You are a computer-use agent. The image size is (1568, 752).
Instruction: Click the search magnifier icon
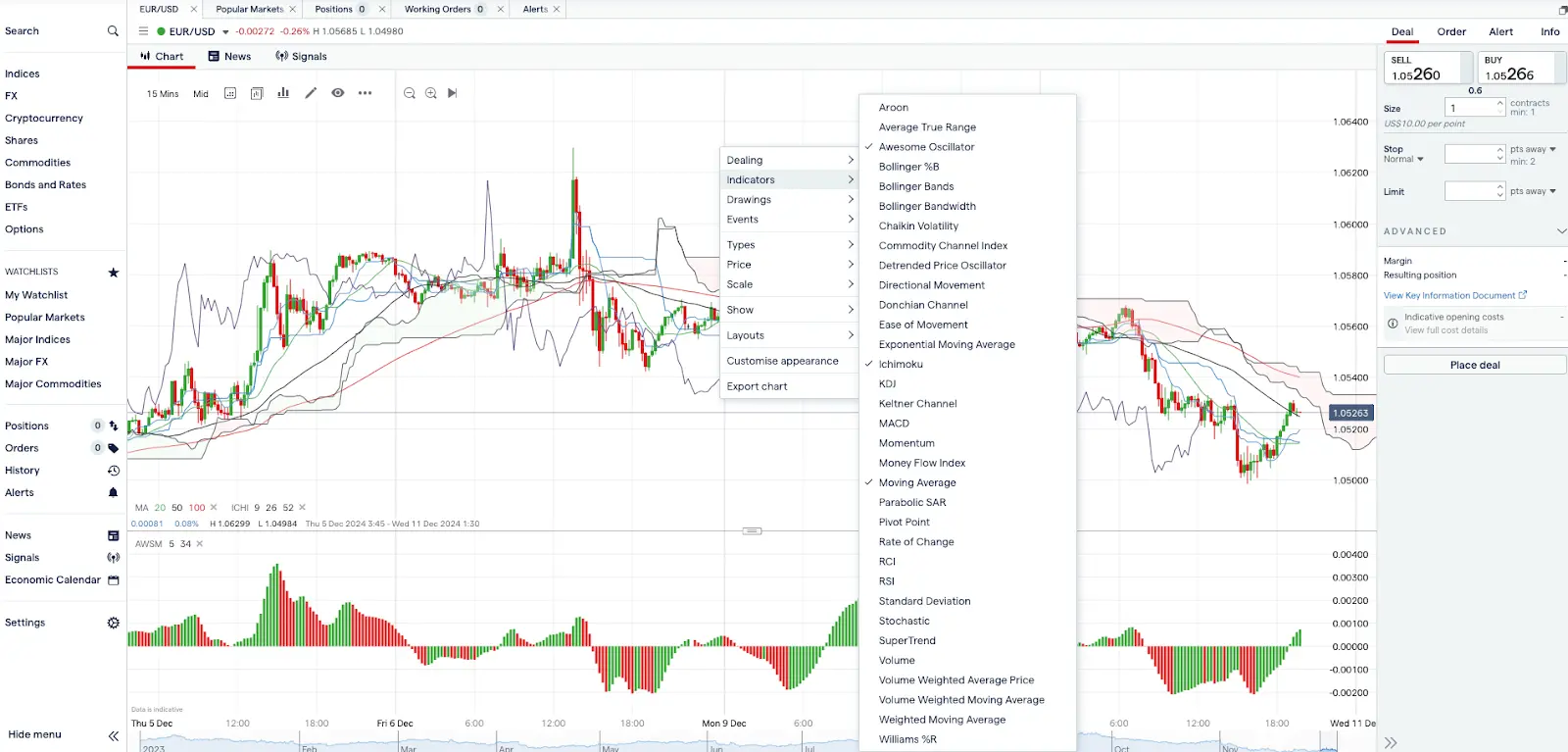pyautogui.click(x=113, y=31)
